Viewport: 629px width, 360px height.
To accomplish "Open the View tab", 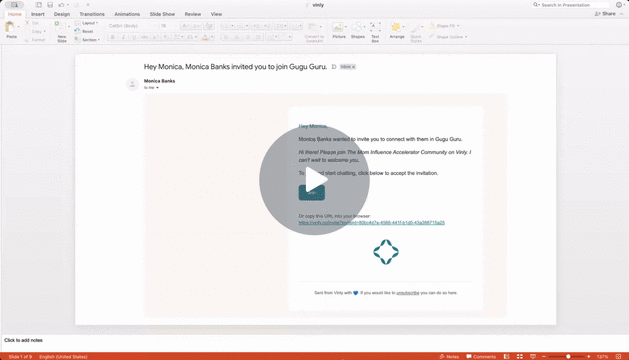I will click(216, 14).
